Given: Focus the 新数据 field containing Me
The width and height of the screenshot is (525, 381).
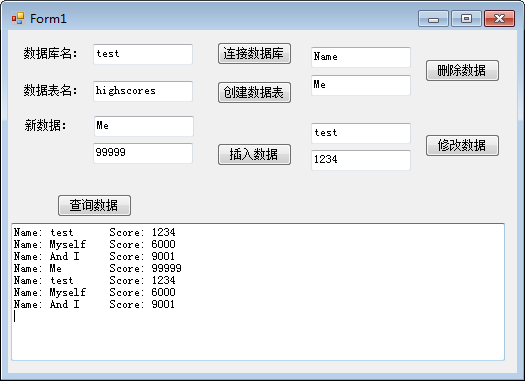Looking at the screenshot, I should point(144,126).
